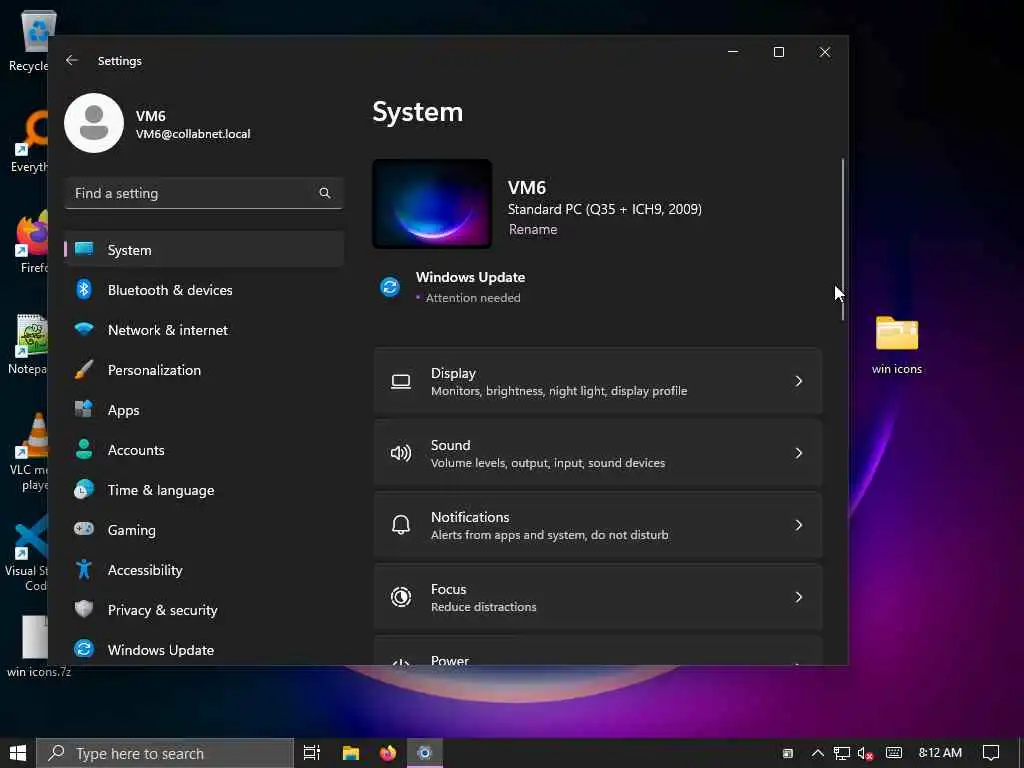The image size is (1024, 768).
Task: Click the Accessibility category label
Action: tap(145, 570)
